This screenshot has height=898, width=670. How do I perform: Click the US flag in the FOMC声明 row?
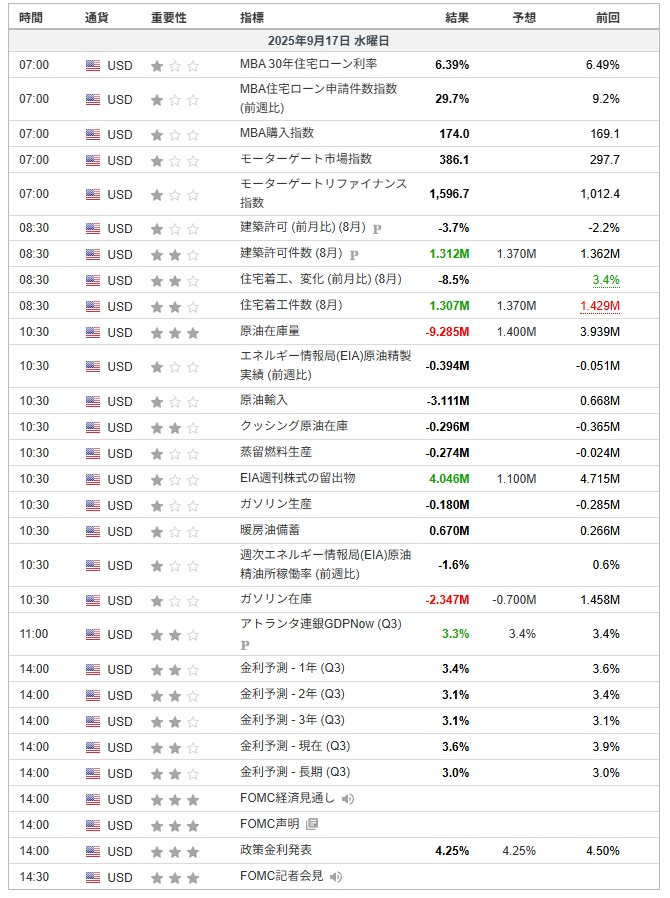point(93,825)
